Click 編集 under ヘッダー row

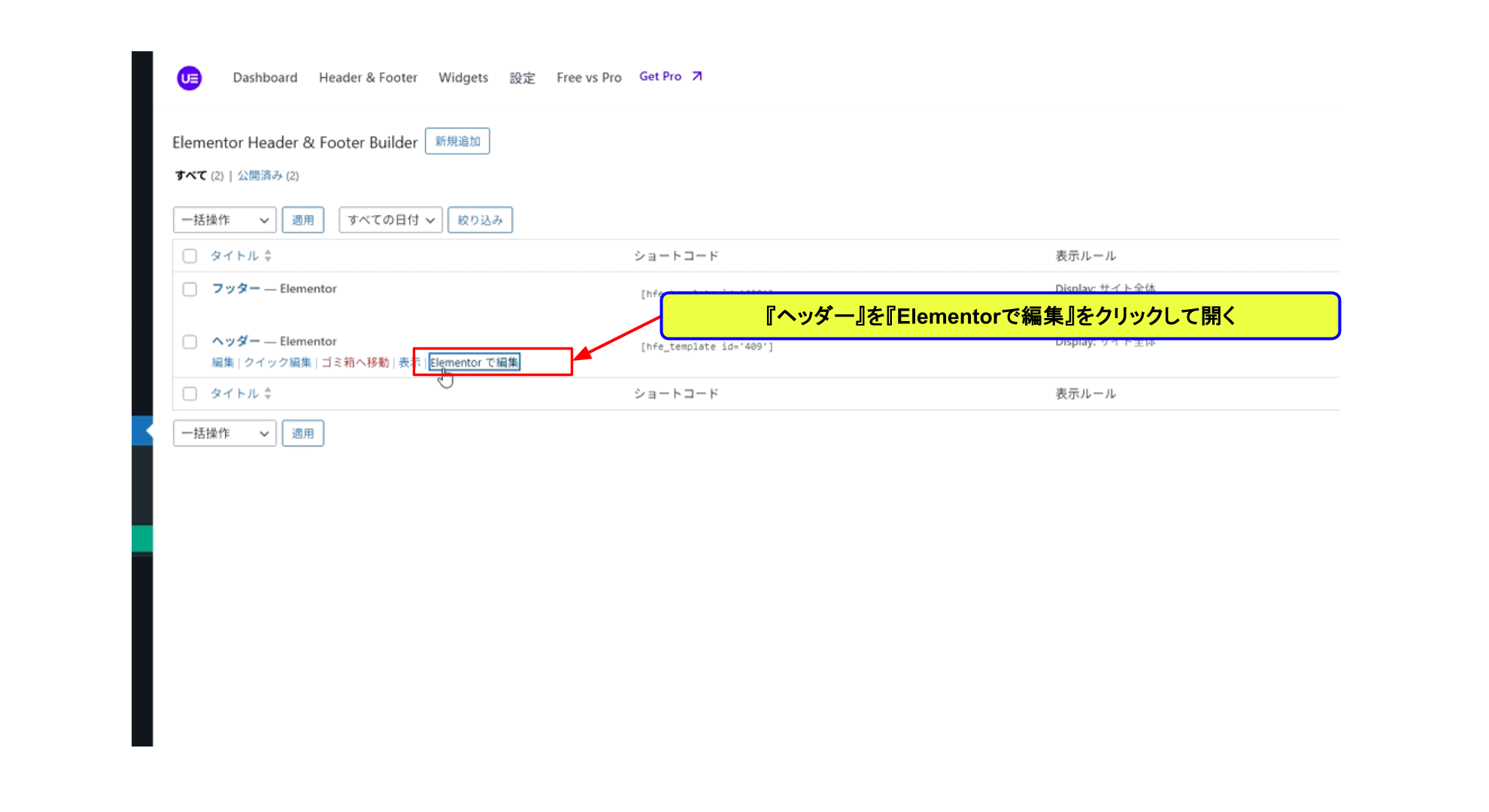223,362
